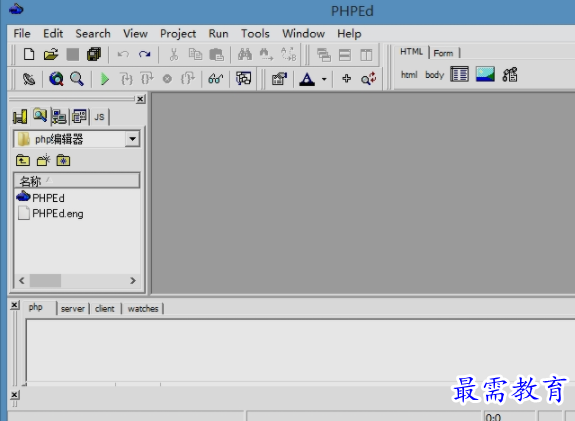Screen dimensions: 575x421
Task: Open a file using folder icon
Action: pos(51,55)
